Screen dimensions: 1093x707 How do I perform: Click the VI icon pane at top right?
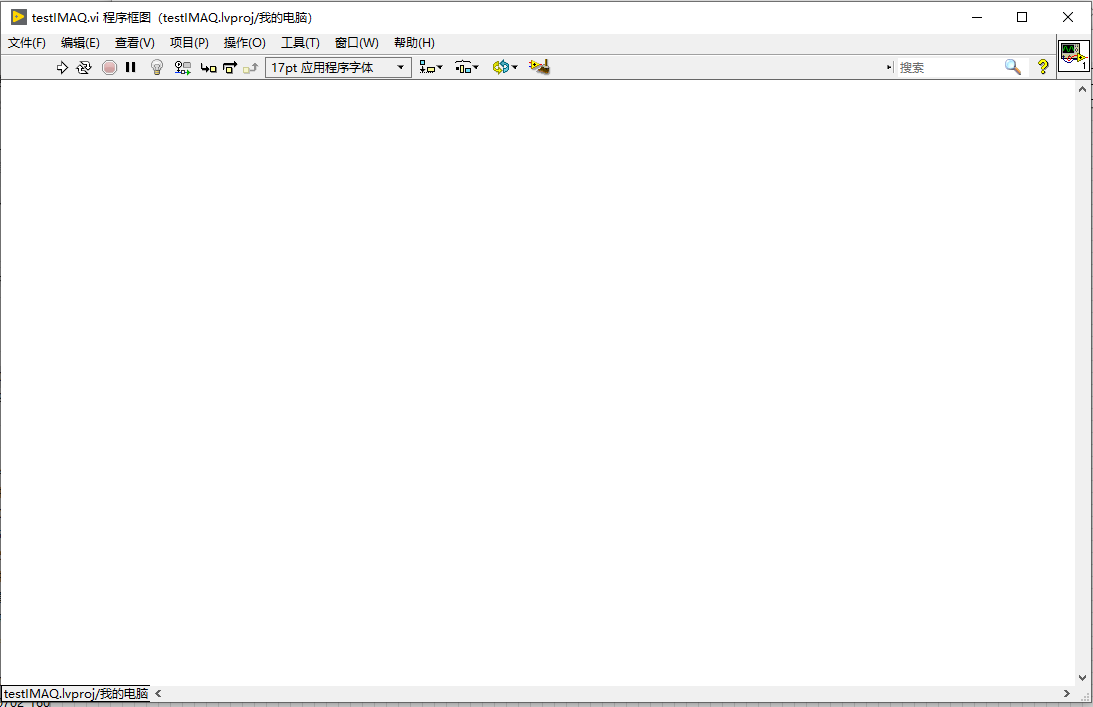(x=1073, y=56)
